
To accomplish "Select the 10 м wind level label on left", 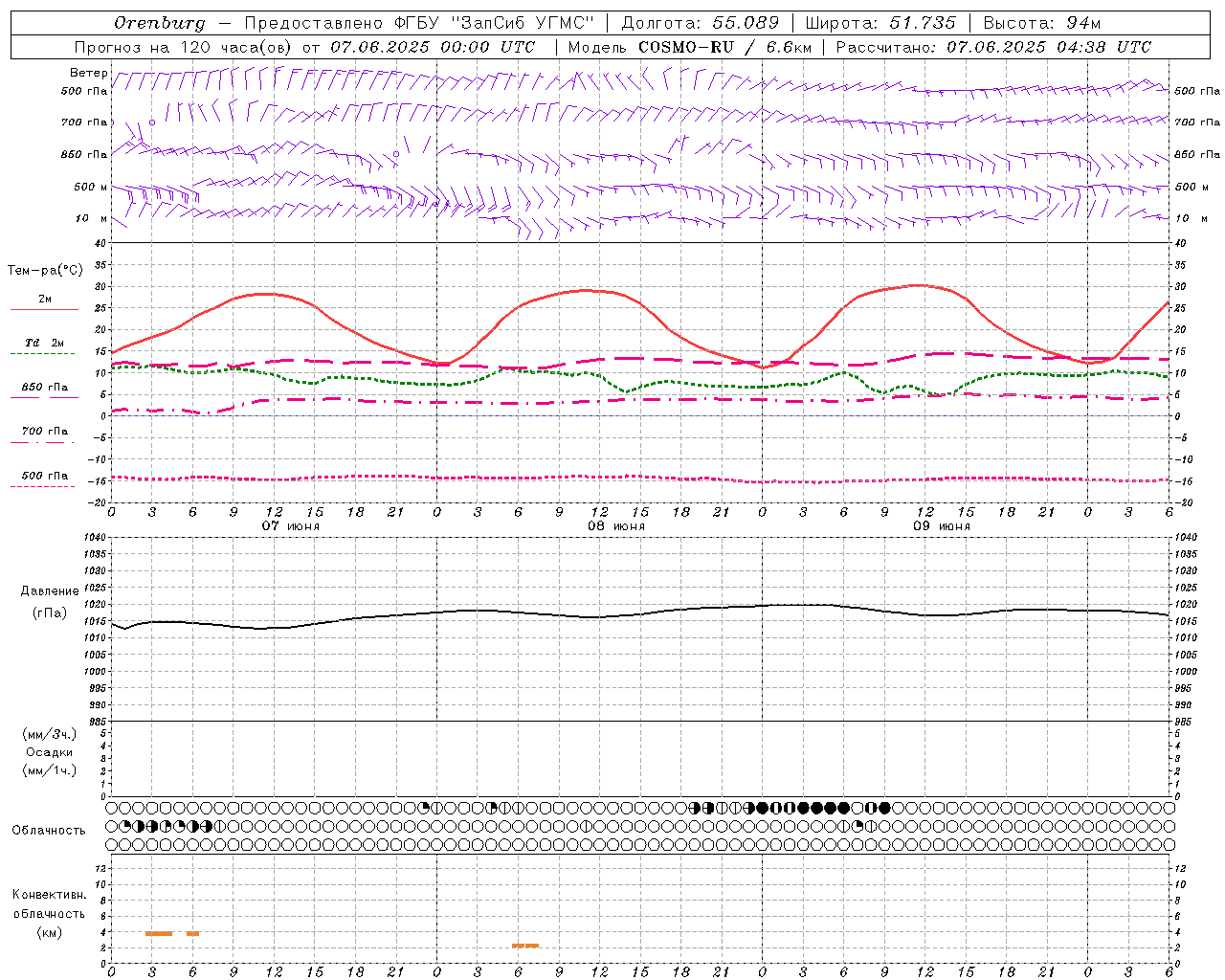I will pyautogui.click(x=92, y=218).
